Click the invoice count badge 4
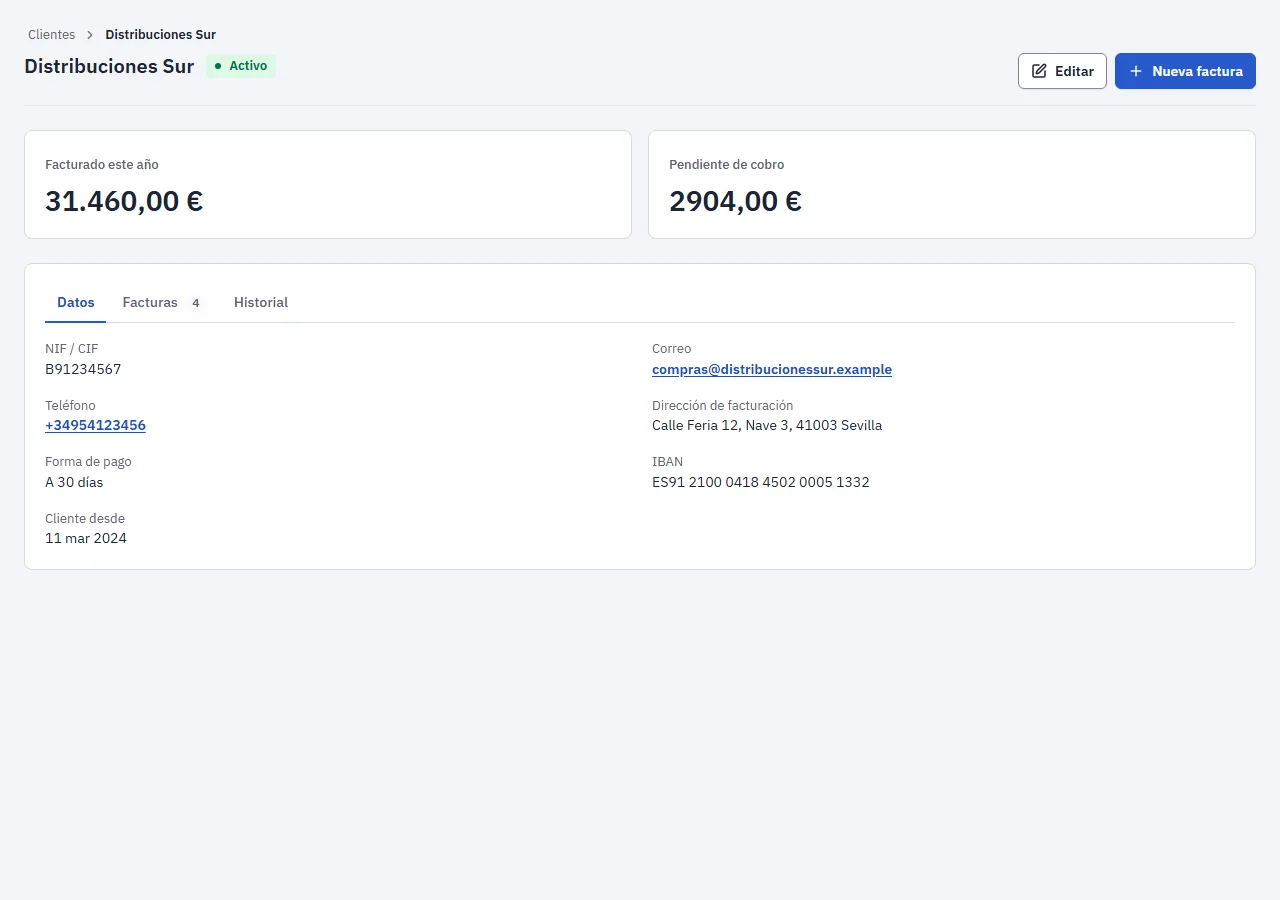 [x=196, y=303]
